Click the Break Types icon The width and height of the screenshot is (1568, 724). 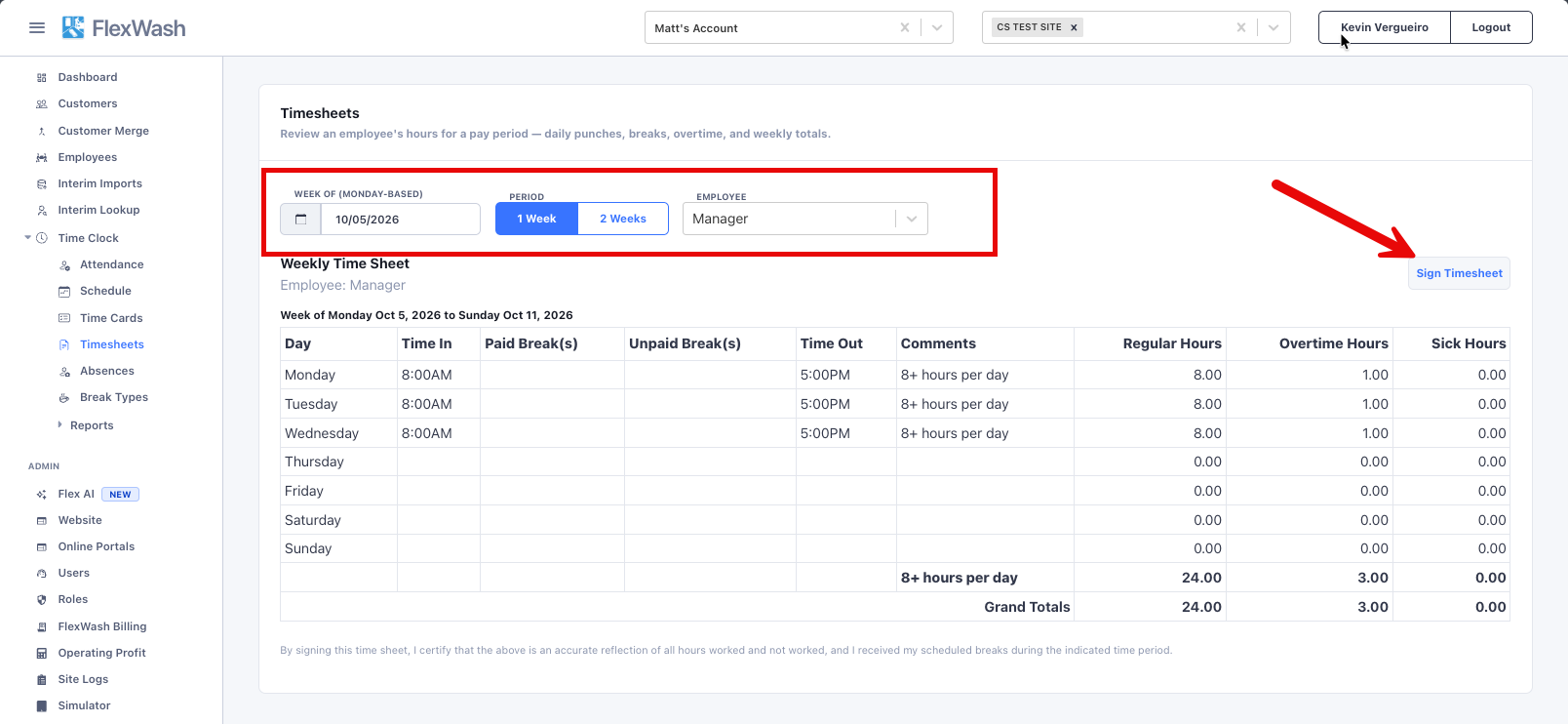tap(64, 397)
